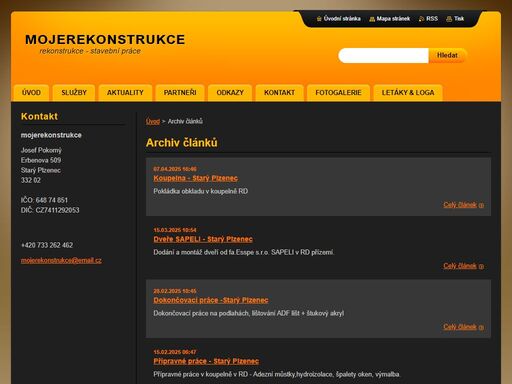Open article Dveře SAPELI - Starý Plzenec
Viewport: 512px width, 384px height.
click(x=203, y=239)
